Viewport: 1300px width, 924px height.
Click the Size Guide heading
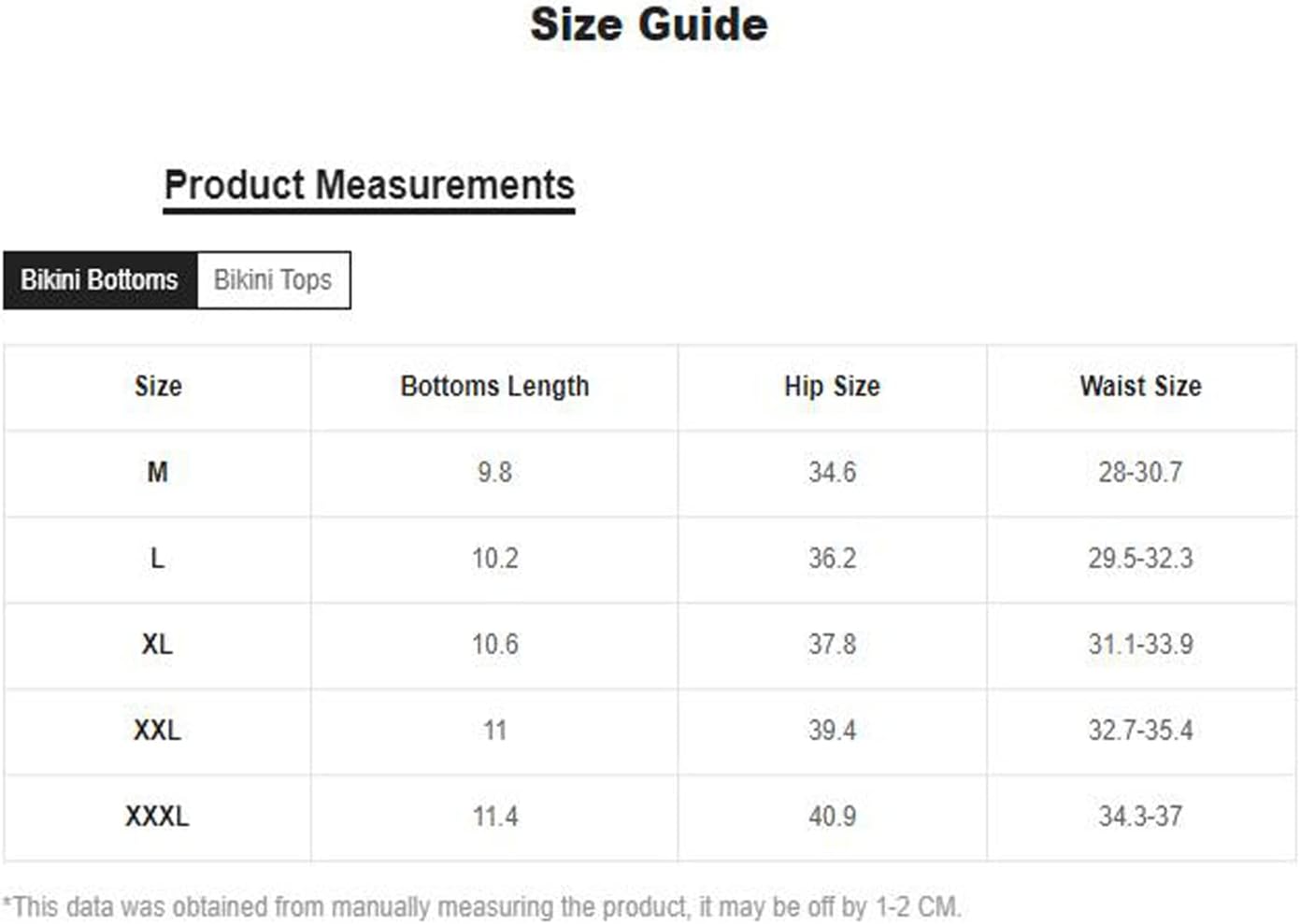(649, 24)
